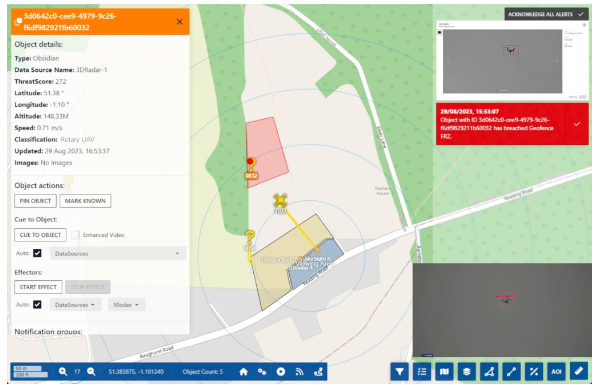Image resolution: width=597 pixels, height=385 pixels.
Task: Toggle Auto checkbox under Cue to Object
Action: (37, 253)
